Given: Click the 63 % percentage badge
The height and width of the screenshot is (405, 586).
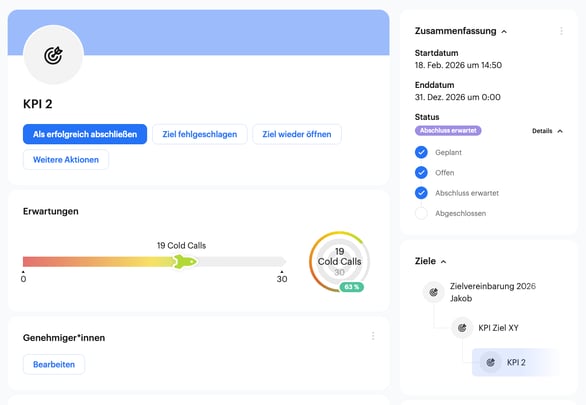Looking at the screenshot, I should click(352, 287).
